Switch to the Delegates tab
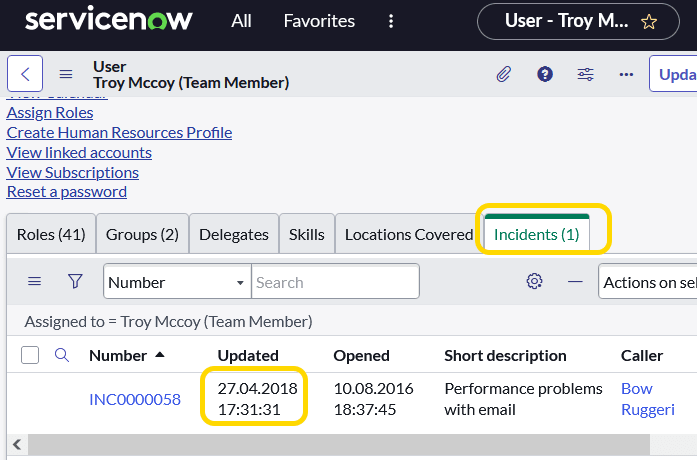 pos(234,234)
